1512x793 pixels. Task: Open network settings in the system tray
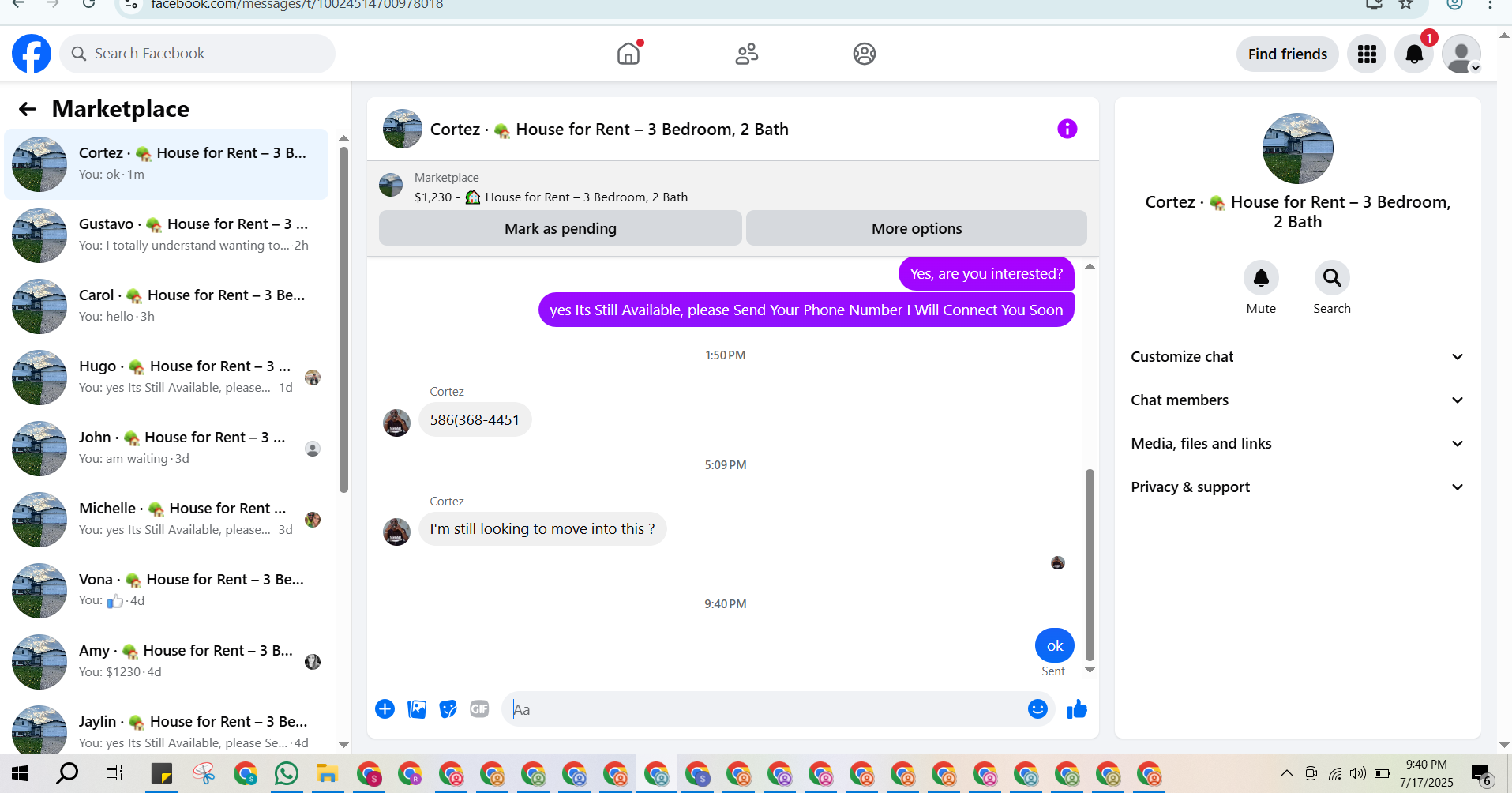click(x=1335, y=773)
